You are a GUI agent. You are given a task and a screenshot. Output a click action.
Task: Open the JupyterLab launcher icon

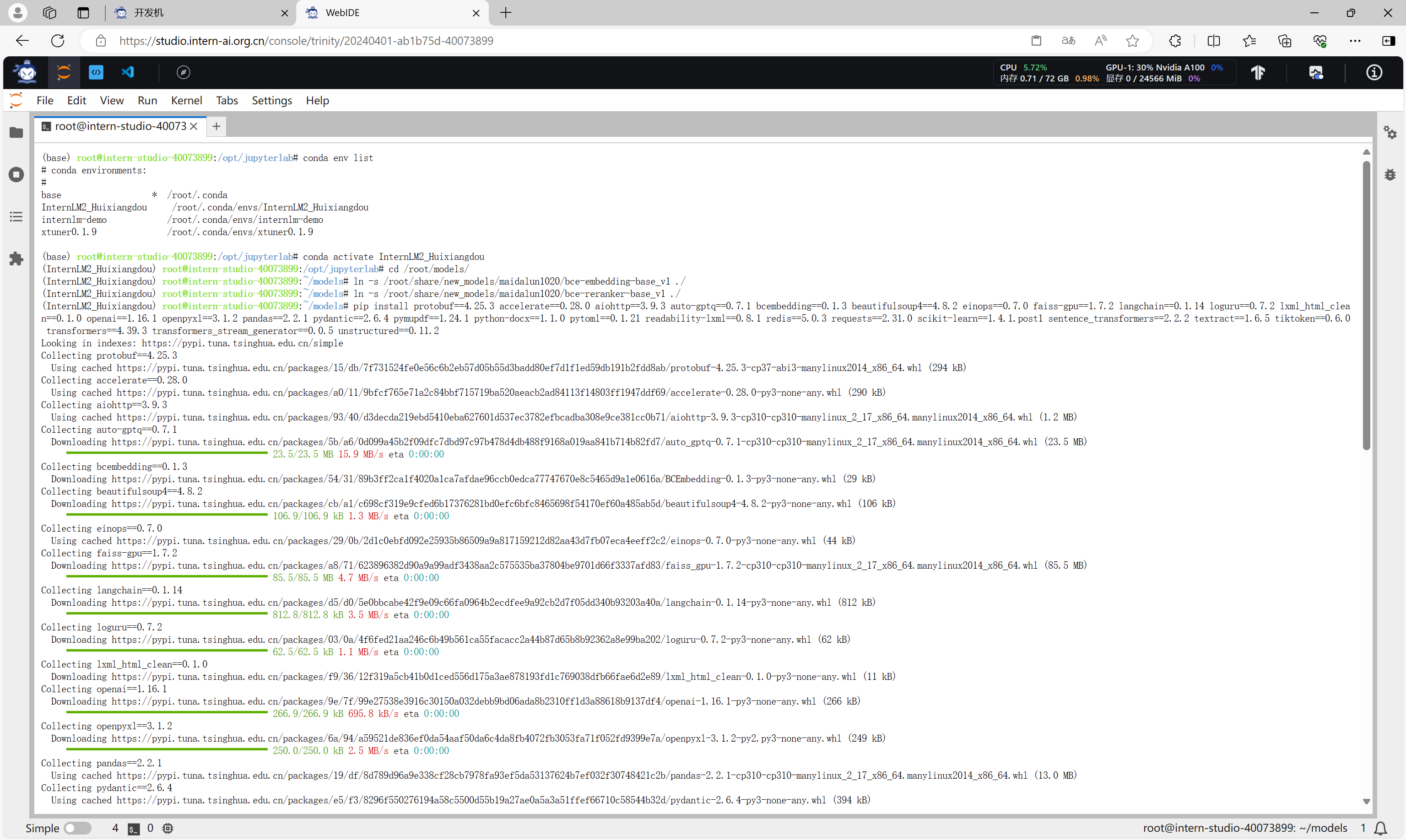64,72
